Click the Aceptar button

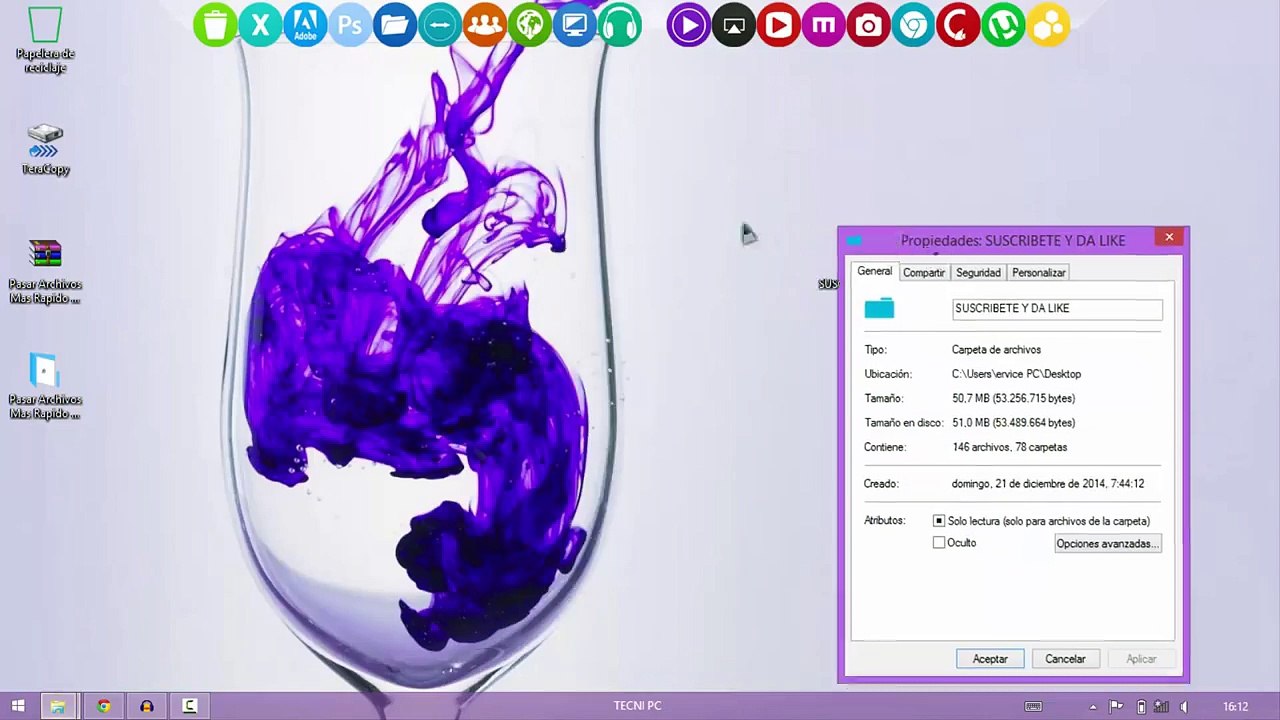(990, 659)
